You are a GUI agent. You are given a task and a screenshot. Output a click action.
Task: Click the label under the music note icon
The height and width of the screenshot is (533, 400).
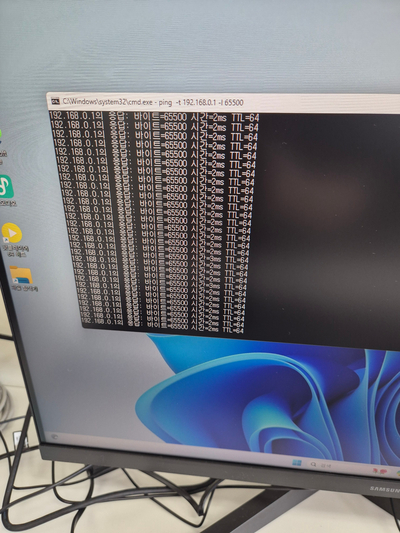[7, 203]
